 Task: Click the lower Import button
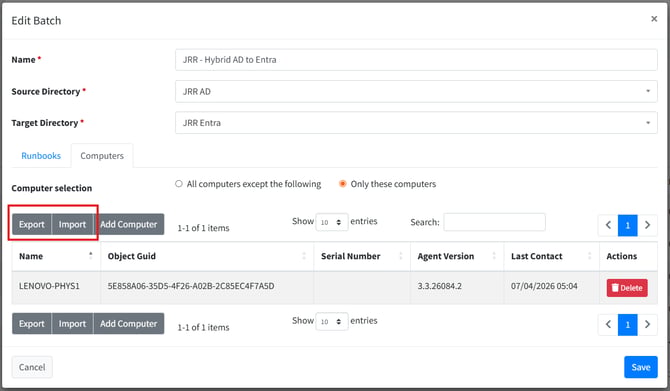click(72, 323)
